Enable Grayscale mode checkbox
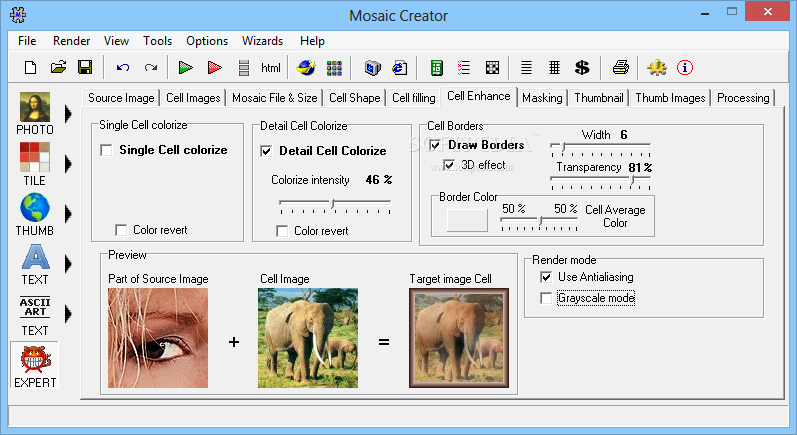Image resolution: width=797 pixels, height=435 pixels. click(546, 298)
